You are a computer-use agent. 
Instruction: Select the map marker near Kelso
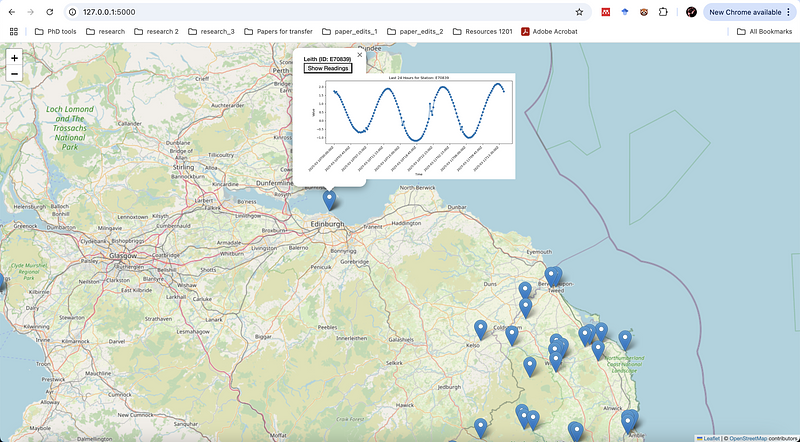point(480,329)
